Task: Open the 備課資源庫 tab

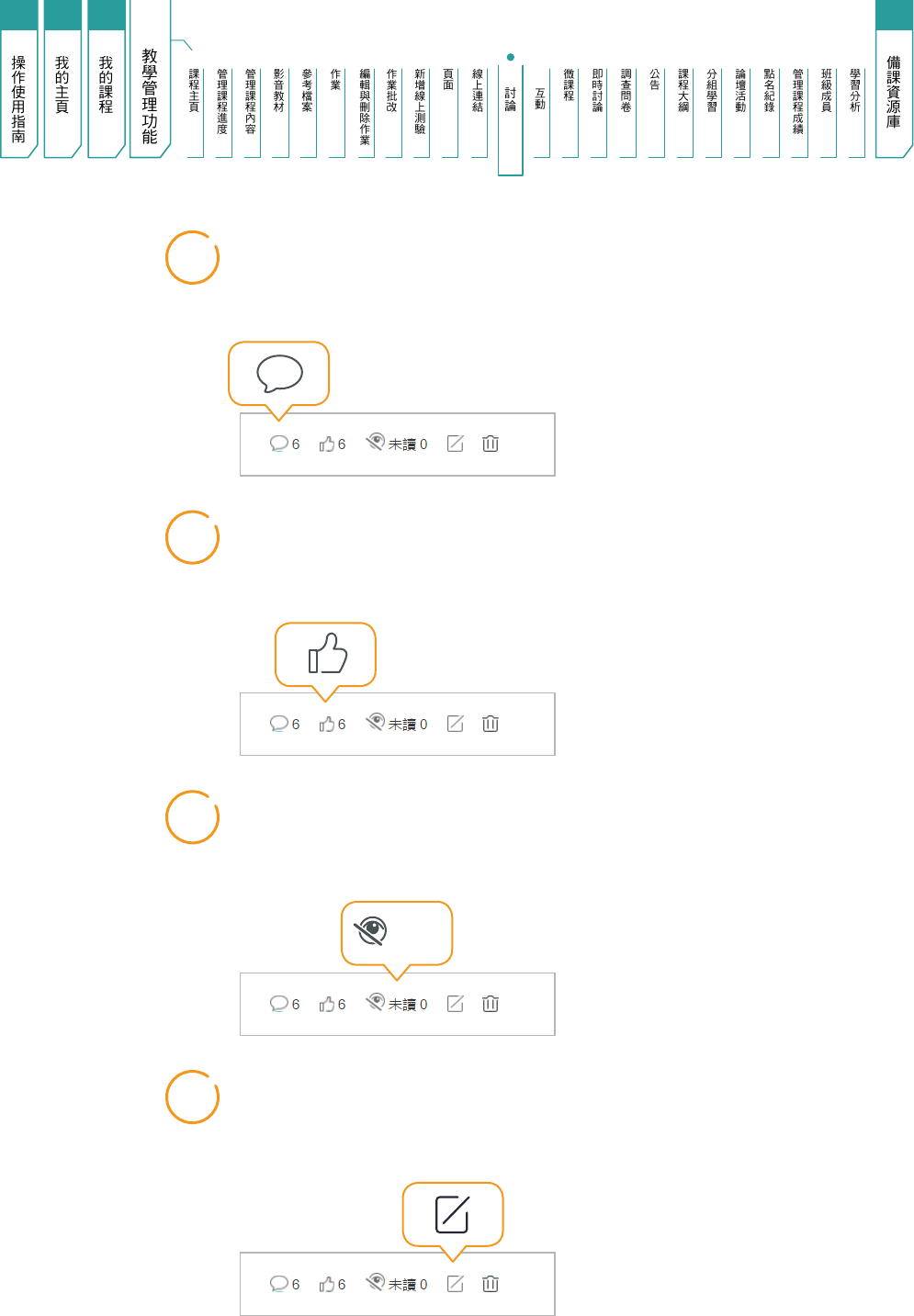Action: 894,92
